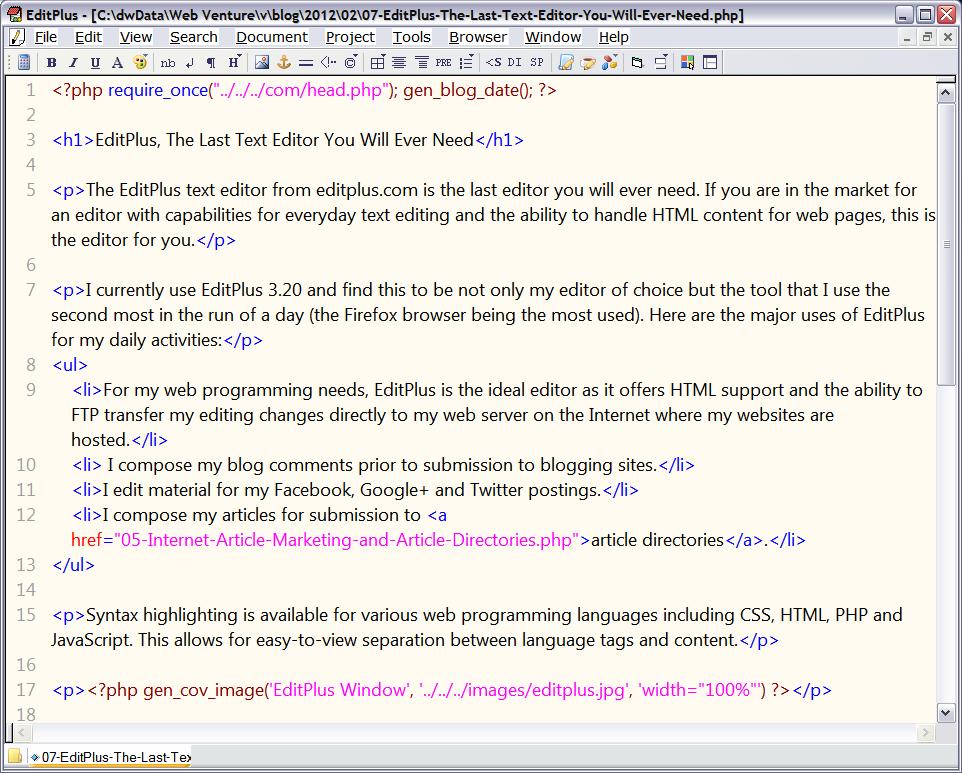This screenshot has width=962, height=773.
Task: Insert a line break tag icon
Action: coord(190,63)
